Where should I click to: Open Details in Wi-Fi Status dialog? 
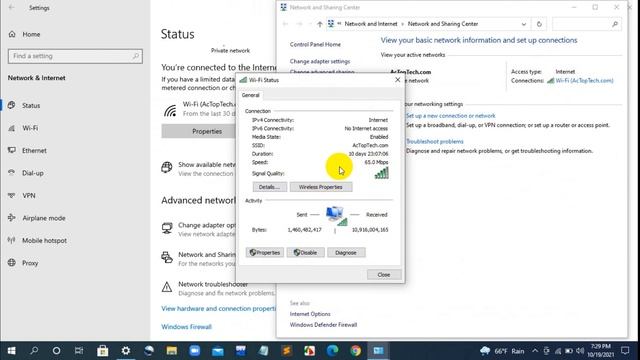tap(269, 187)
